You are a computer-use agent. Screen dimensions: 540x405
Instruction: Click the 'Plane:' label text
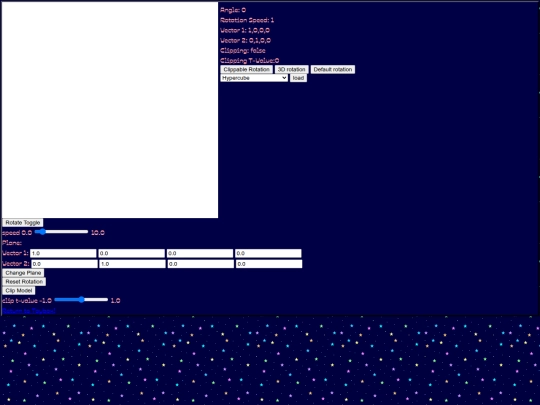[x=12, y=243]
